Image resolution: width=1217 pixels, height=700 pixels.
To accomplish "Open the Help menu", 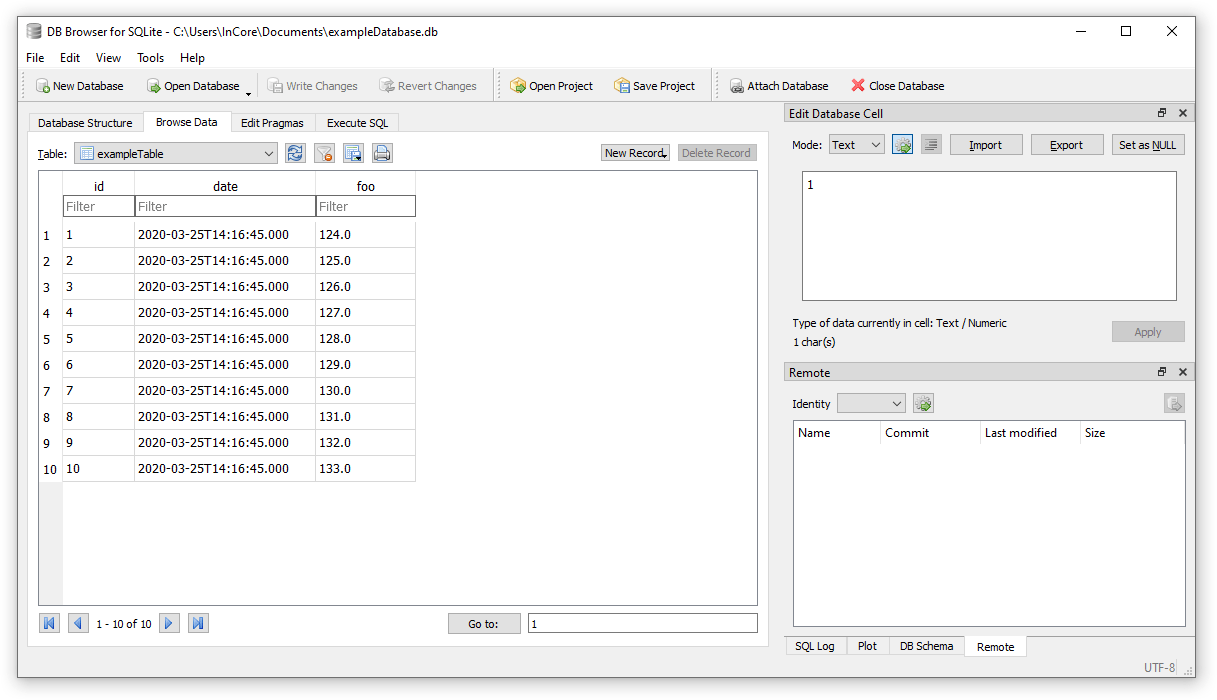I will point(192,58).
